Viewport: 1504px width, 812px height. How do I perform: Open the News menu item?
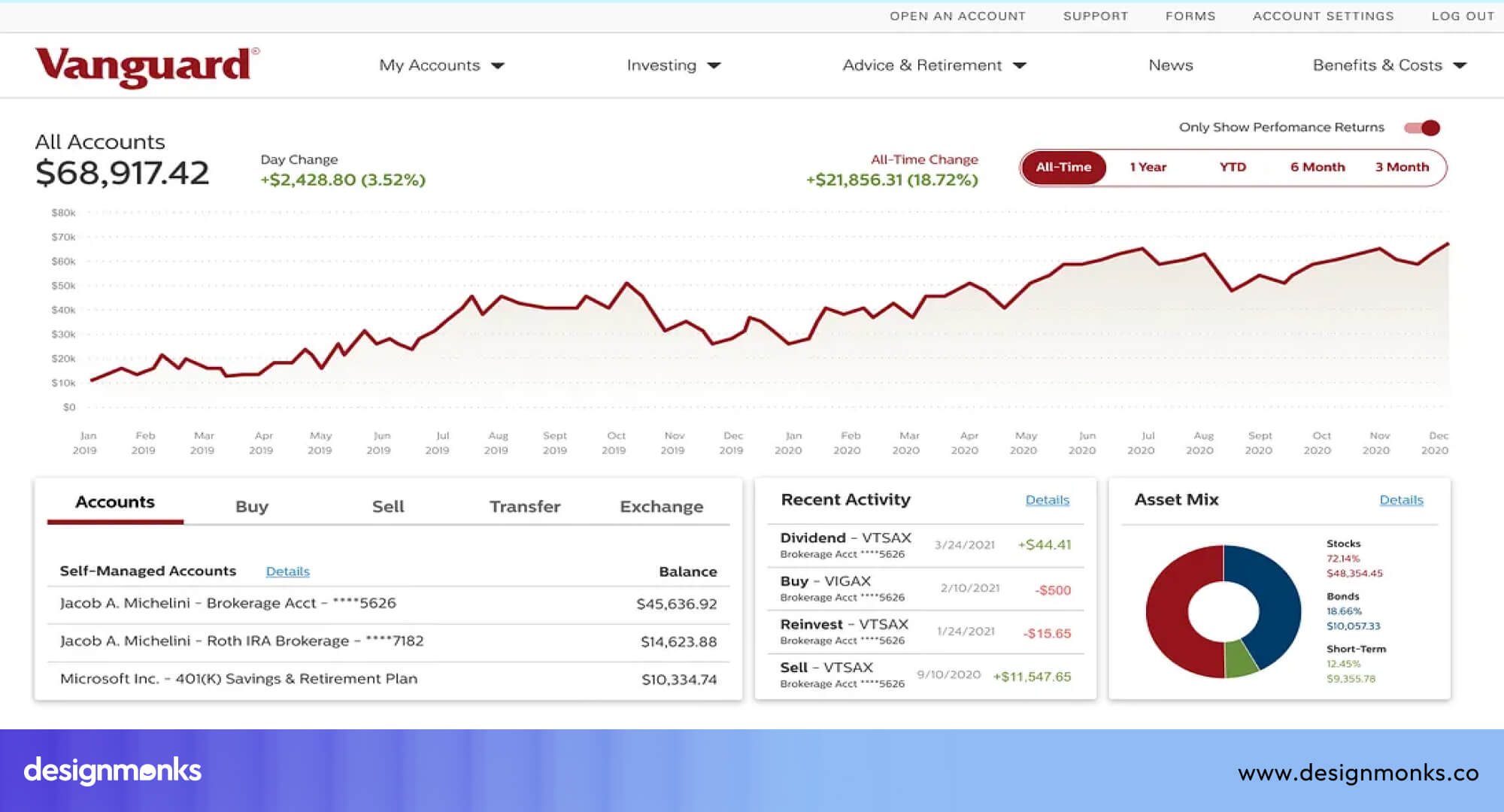point(1170,65)
